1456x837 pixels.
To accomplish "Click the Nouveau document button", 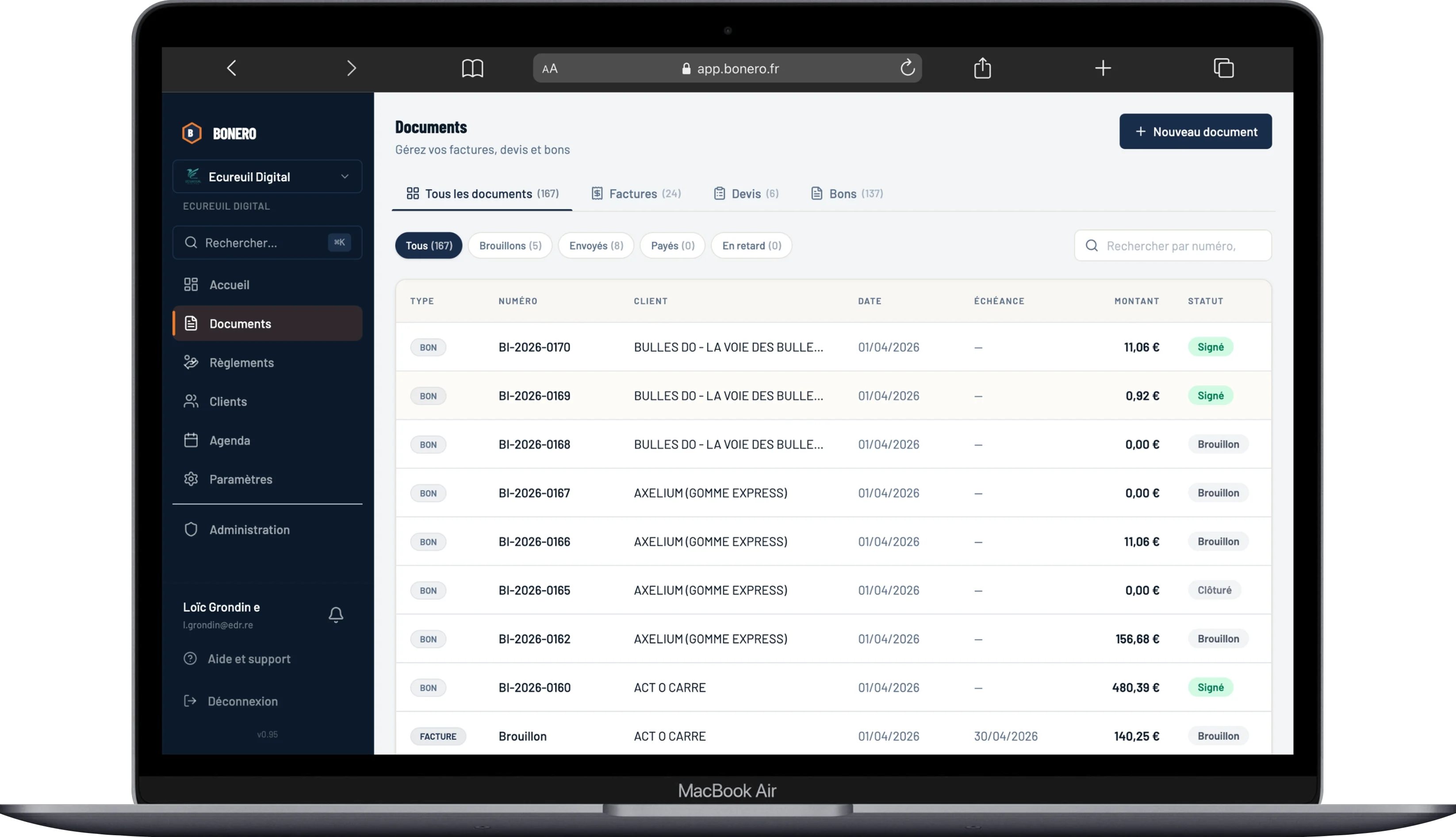I will 1195,132.
